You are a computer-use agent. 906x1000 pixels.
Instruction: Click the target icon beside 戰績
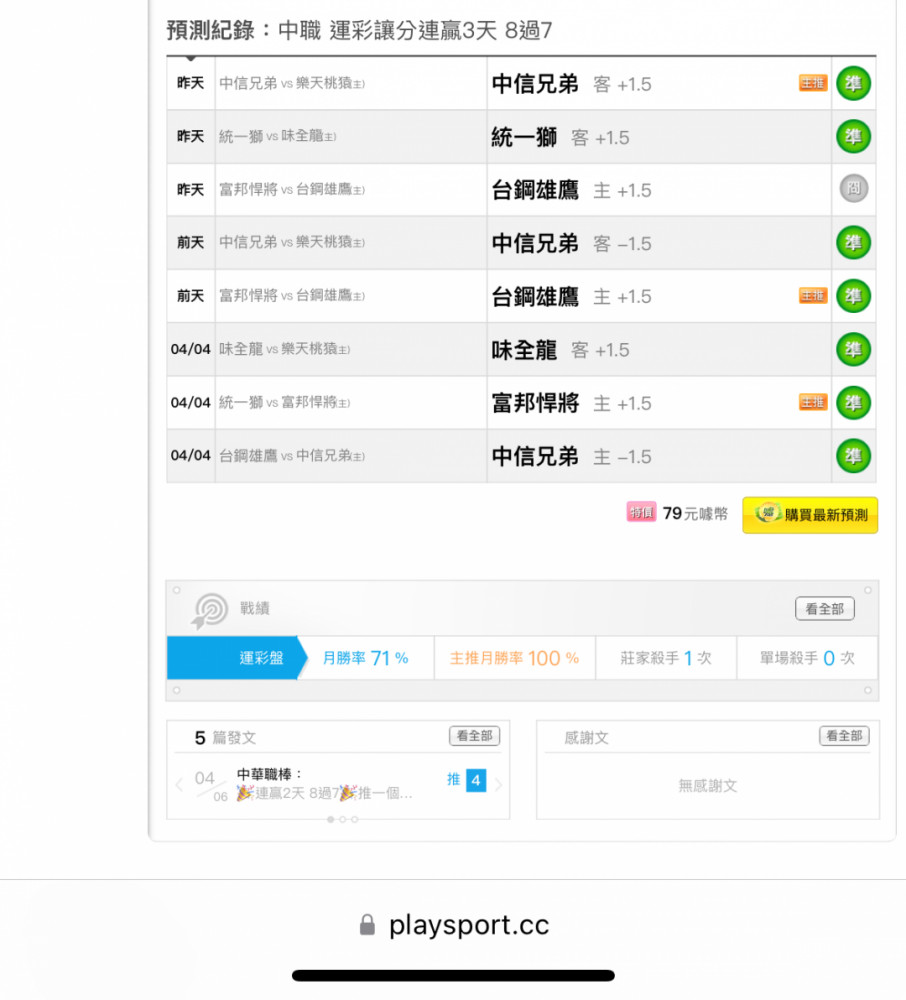(x=210, y=610)
